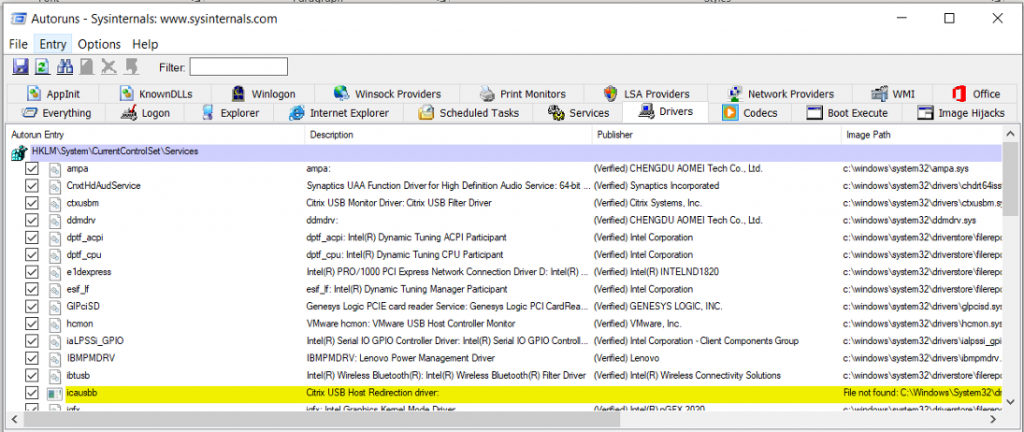Viewport: 1024px width, 432px height.
Task: Open the Network Providers tab
Action: 780,94
